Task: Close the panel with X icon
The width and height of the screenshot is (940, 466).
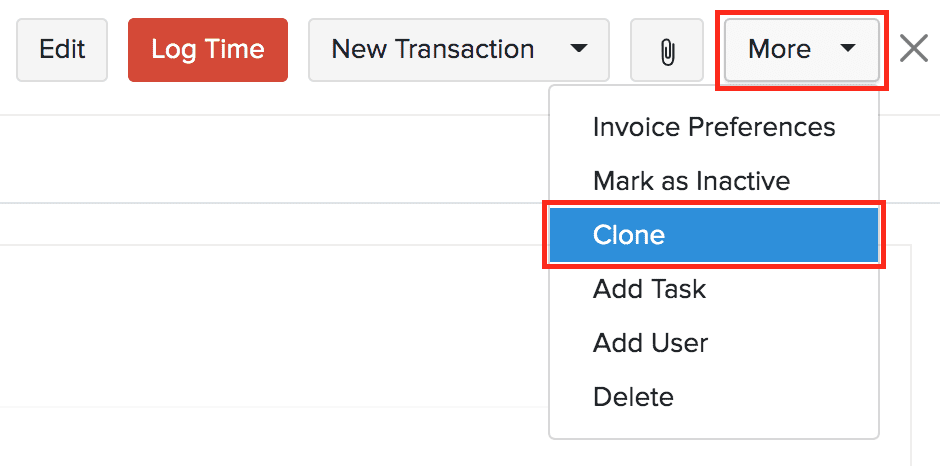Action: 914,48
